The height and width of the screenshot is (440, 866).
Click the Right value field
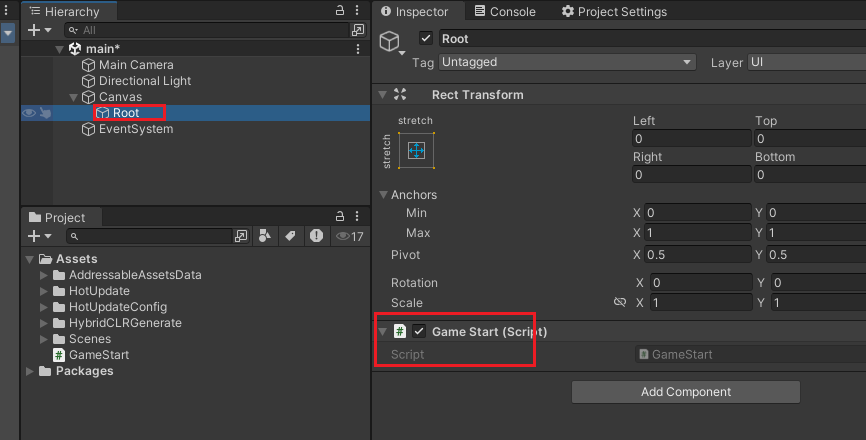click(x=691, y=174)
